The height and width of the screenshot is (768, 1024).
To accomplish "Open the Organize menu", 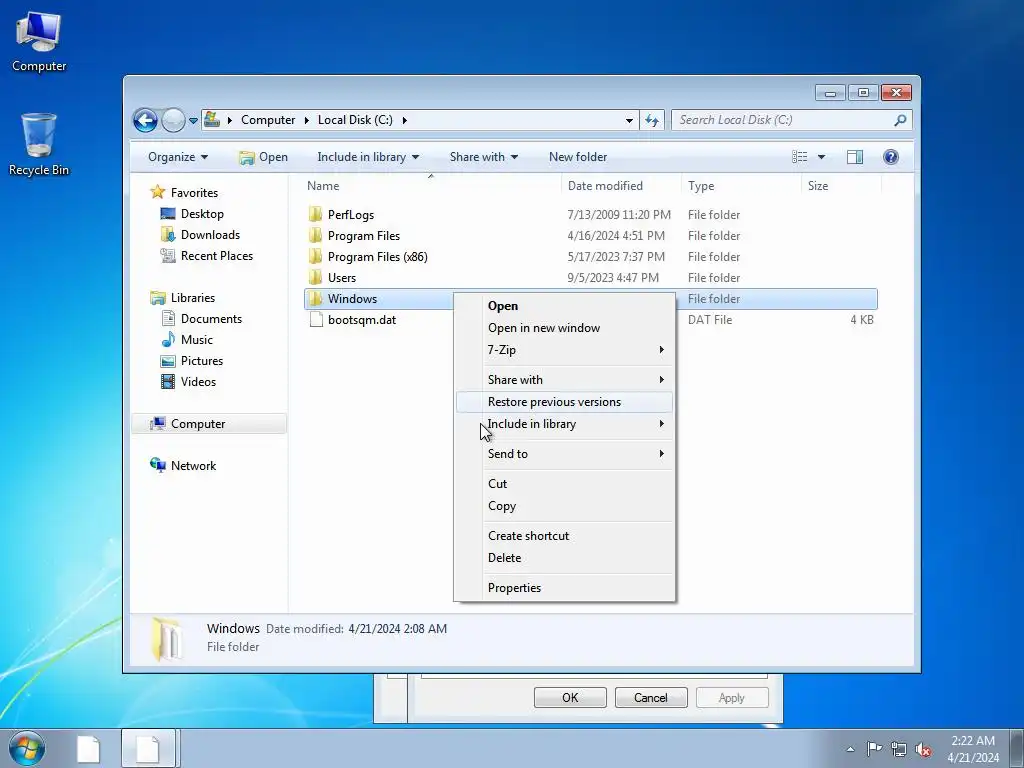I will (178, 157).
